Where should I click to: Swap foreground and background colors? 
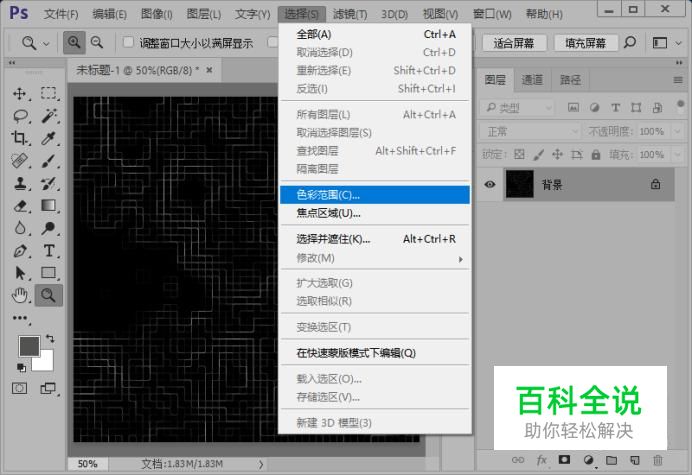[50, 339]
